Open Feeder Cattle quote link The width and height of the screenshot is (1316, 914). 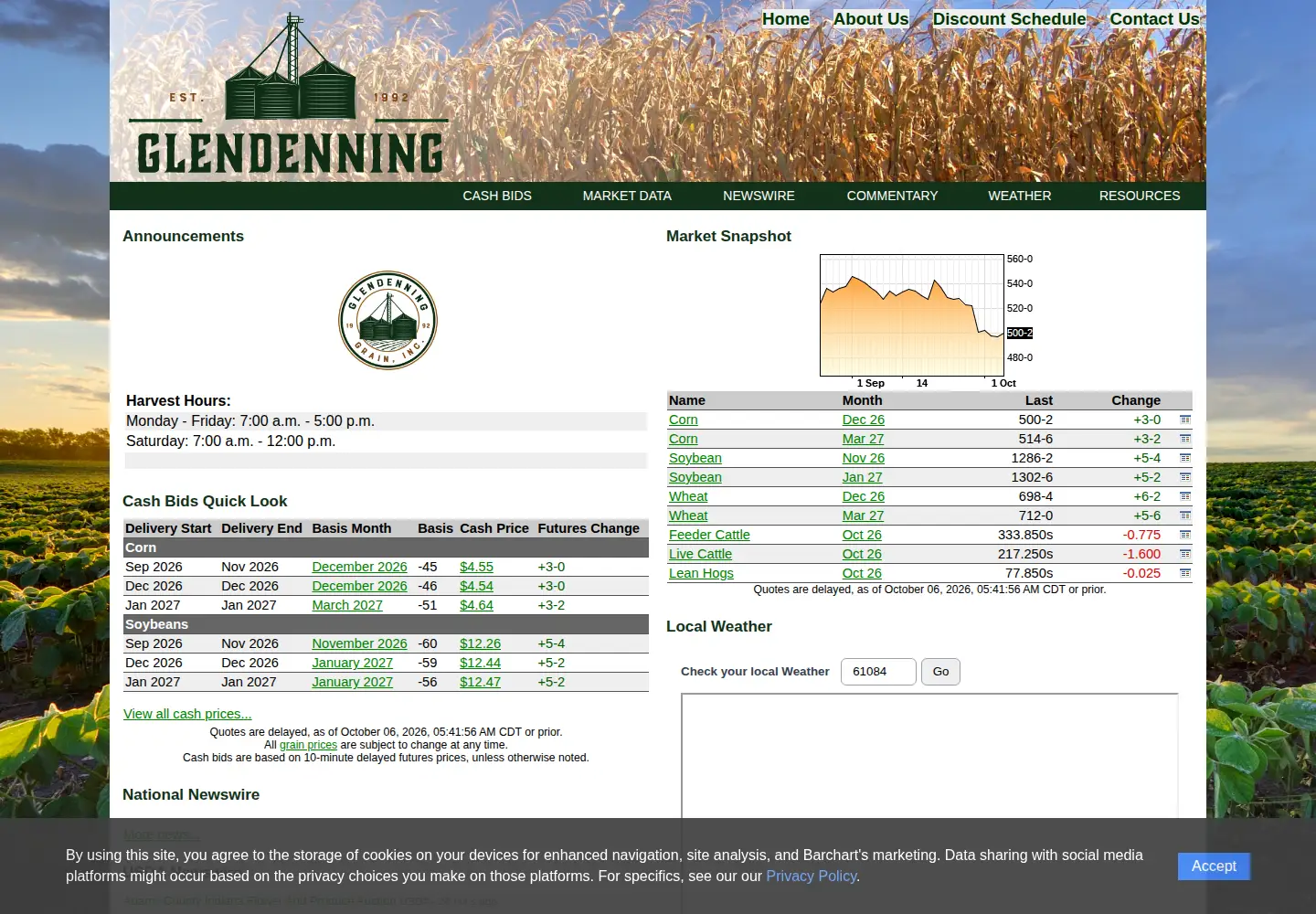point(709,535)
